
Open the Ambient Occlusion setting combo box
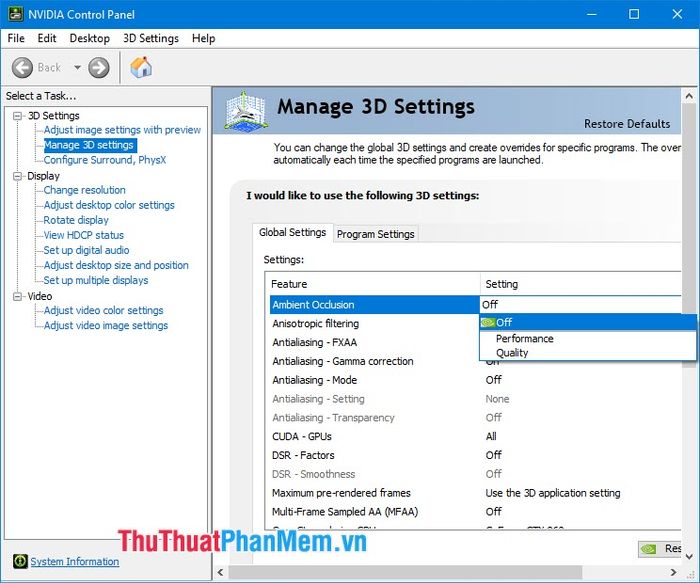click(x=580, y=304)
